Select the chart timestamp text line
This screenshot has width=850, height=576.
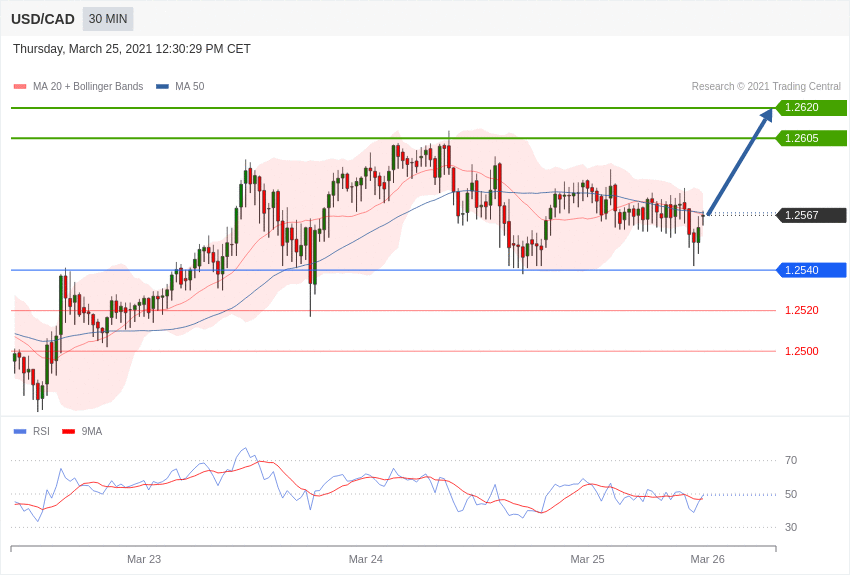[x=132, y=49]
